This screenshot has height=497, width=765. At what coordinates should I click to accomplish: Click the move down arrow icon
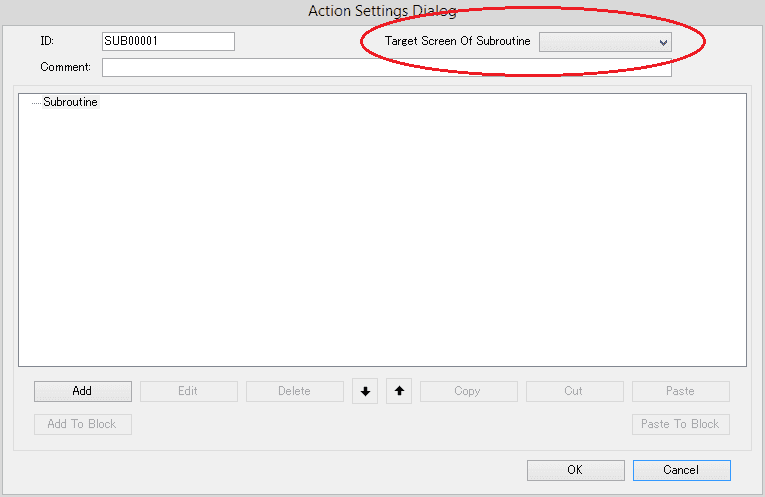coord(365,391)
